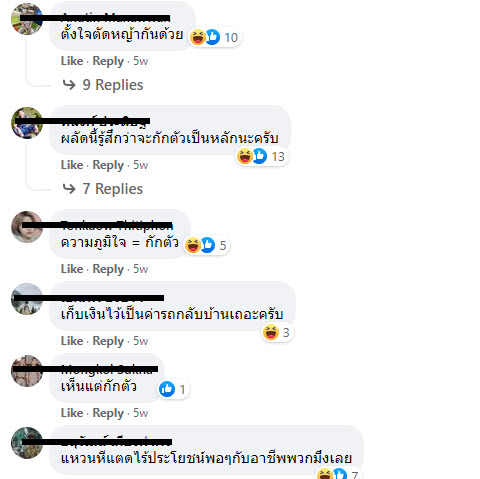Like the comment with one thumbs-up reaction
This screenshot has width=480, height=479.
click(72, 413)
